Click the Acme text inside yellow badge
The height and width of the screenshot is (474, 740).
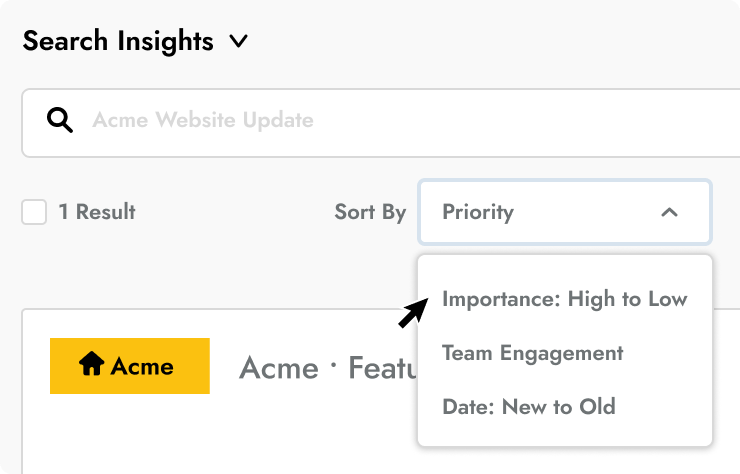(x=142, y=366)
